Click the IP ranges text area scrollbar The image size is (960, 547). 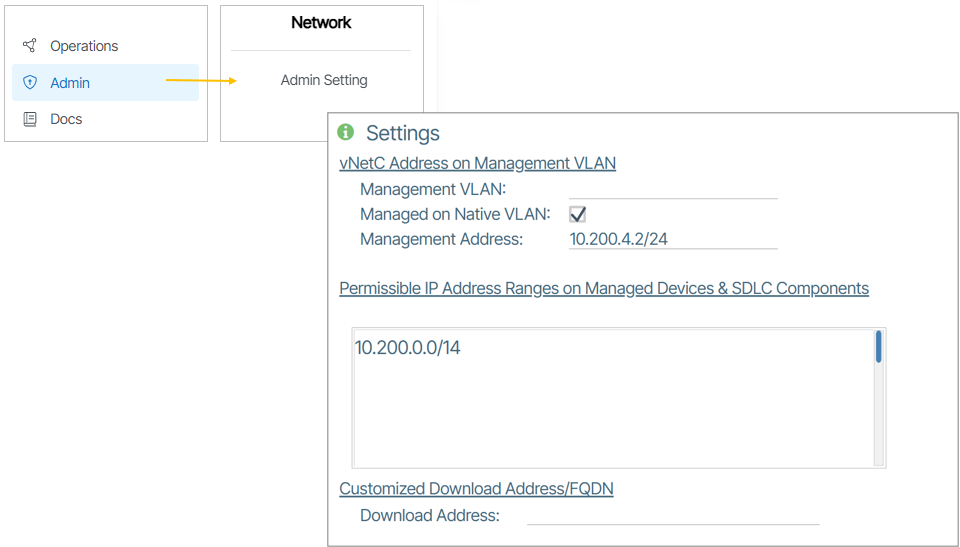tap(879, 347)
